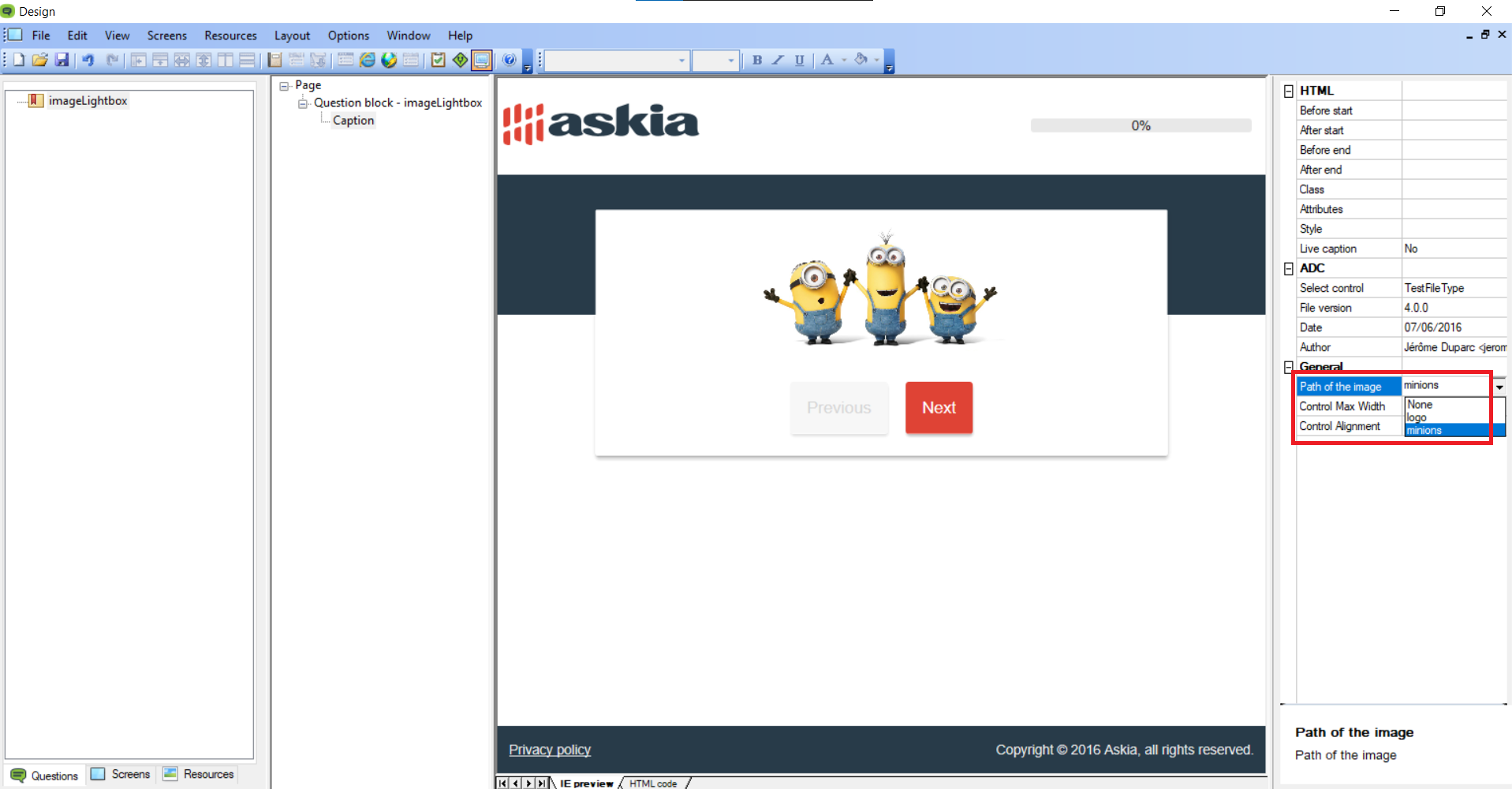
Task: Click the clipboard checkmark icon
Action: click(x=438, y=60)
